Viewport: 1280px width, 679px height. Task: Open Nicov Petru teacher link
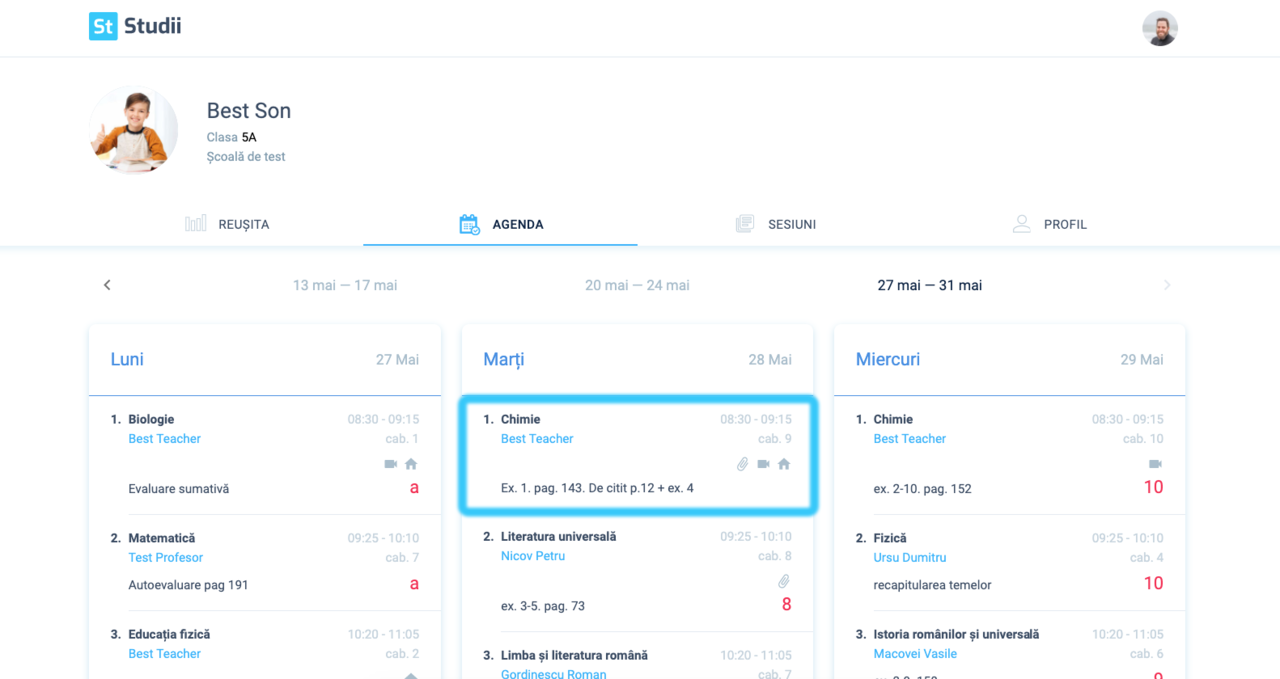click(x=533, y=556)
